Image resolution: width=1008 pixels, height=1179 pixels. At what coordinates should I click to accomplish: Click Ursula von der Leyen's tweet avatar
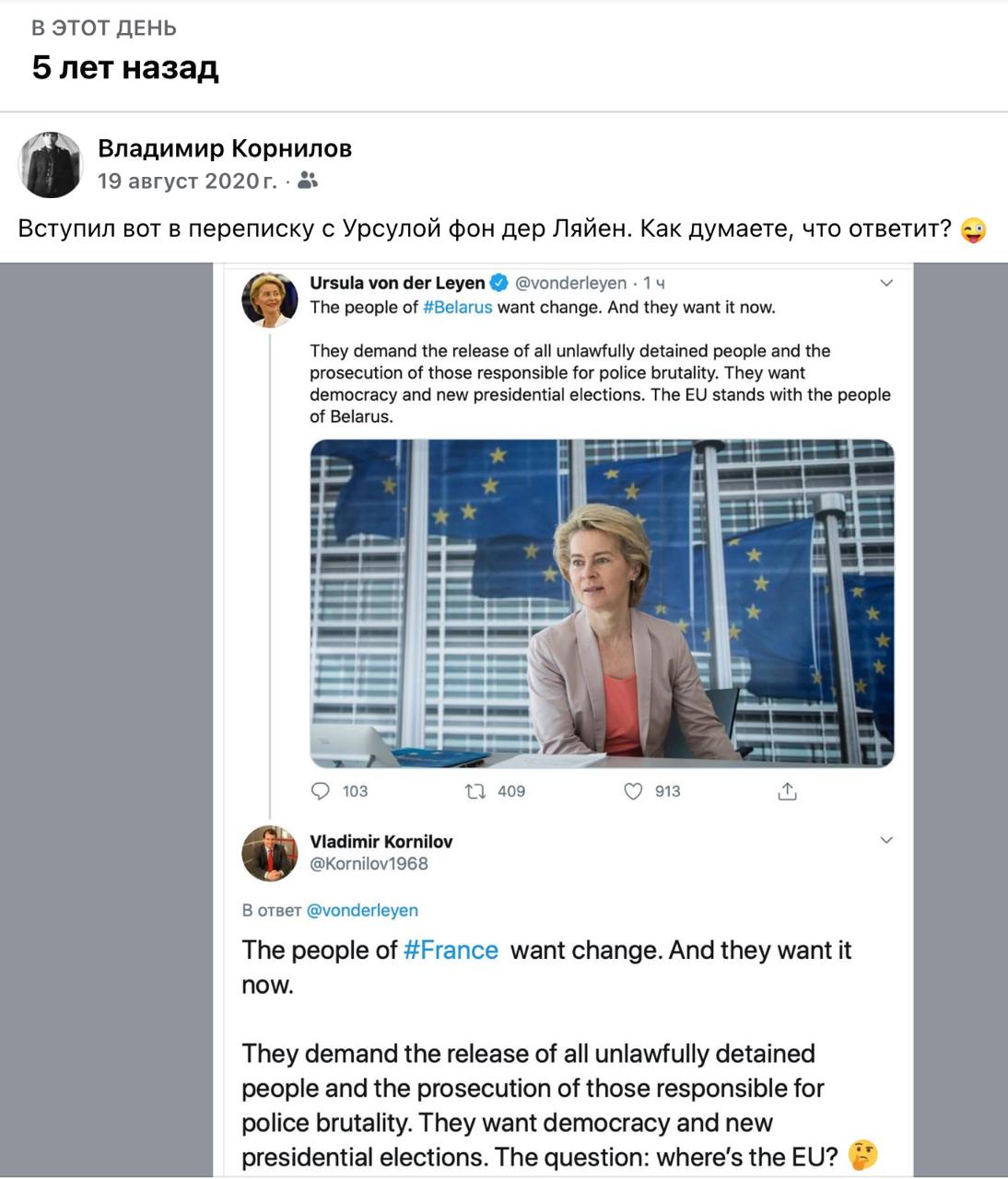click(x=269, y=299)
